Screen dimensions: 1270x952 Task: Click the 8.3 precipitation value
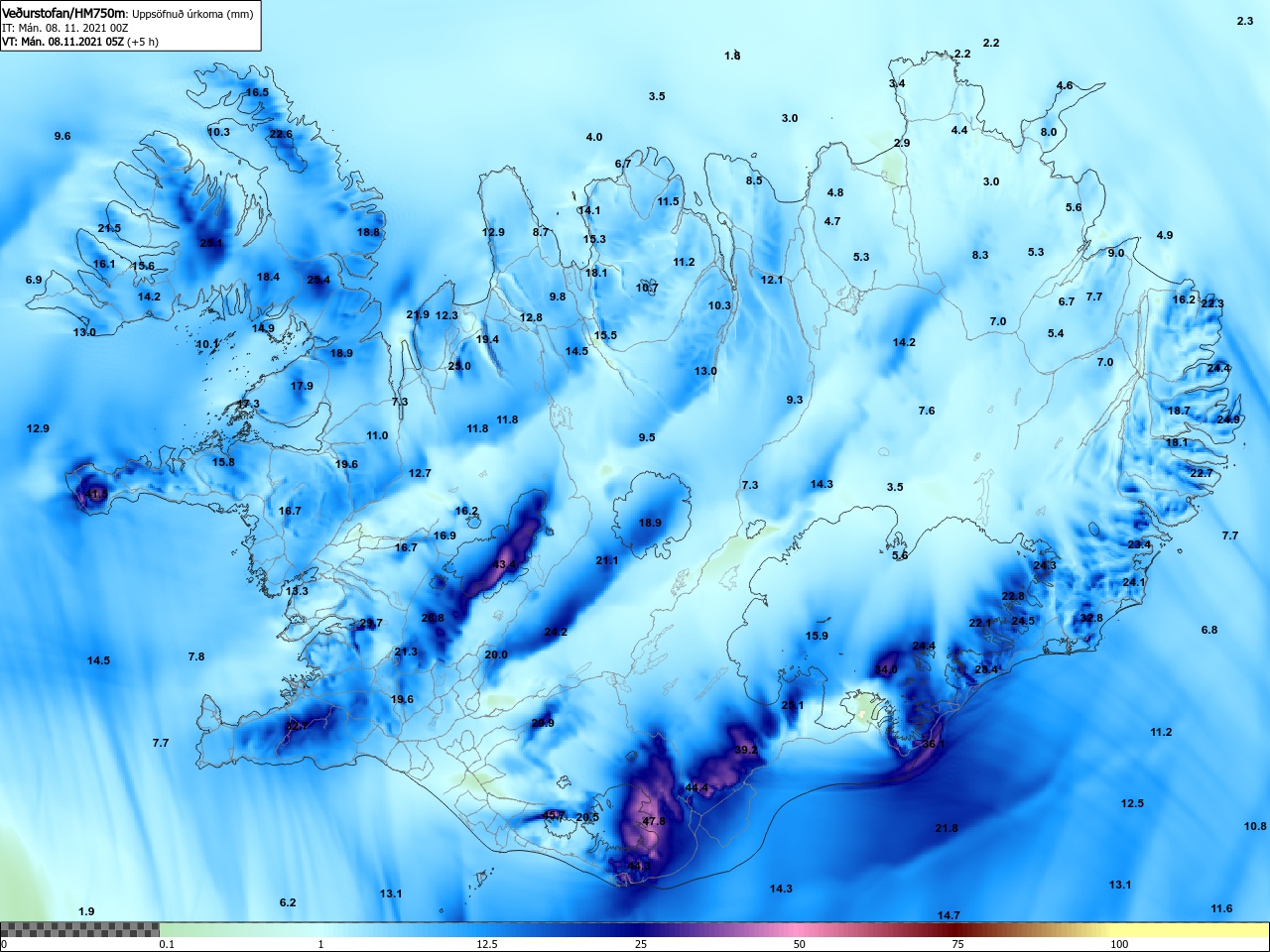pos(980,256)
